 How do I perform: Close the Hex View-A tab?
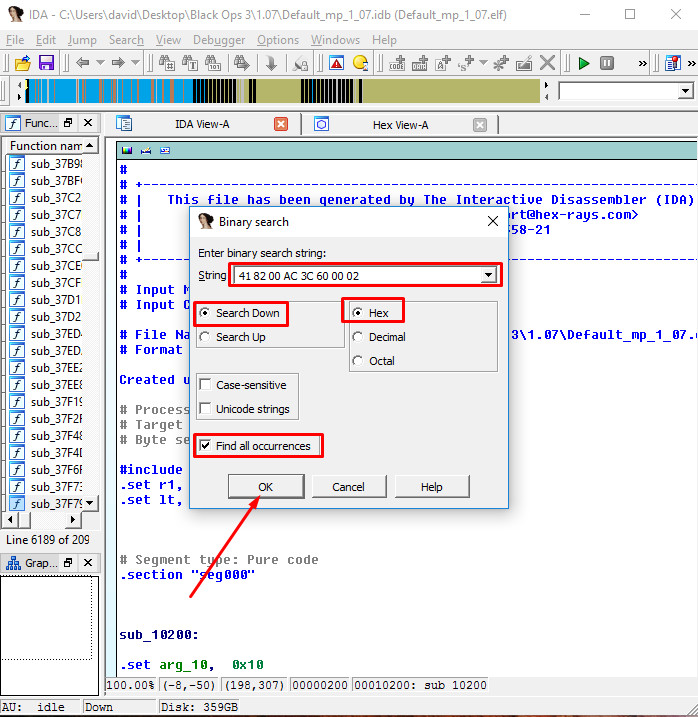pos(480,125)
